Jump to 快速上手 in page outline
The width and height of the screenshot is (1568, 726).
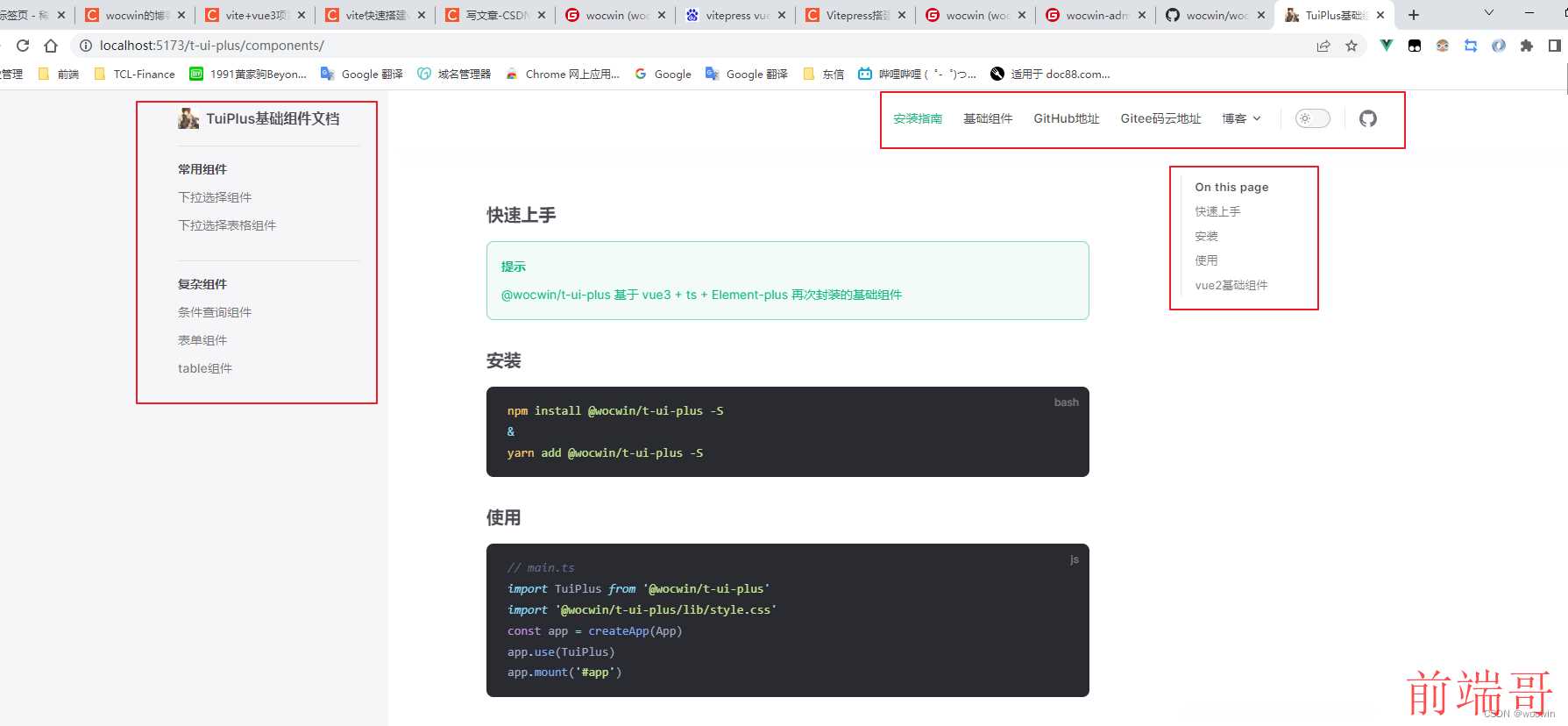click(x=1217, y=211)
